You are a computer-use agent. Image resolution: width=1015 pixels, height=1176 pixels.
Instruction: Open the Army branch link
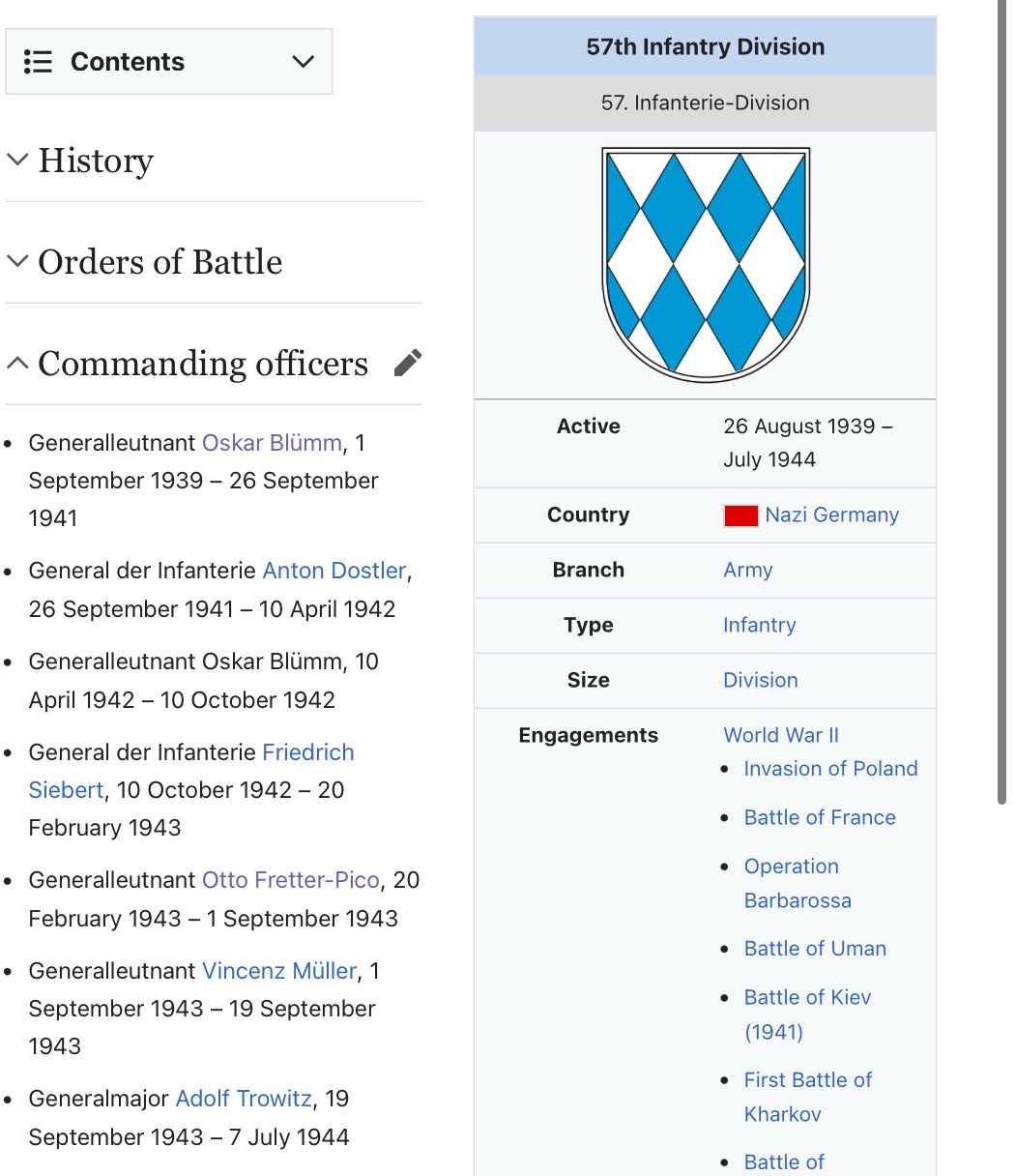point(747,571)
